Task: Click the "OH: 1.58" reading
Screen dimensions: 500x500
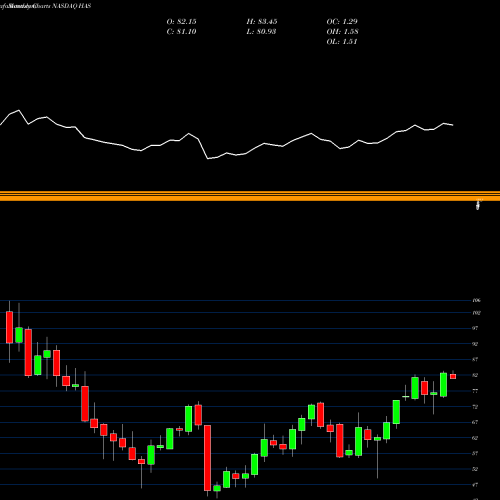Action: click(x=342, y=32)
